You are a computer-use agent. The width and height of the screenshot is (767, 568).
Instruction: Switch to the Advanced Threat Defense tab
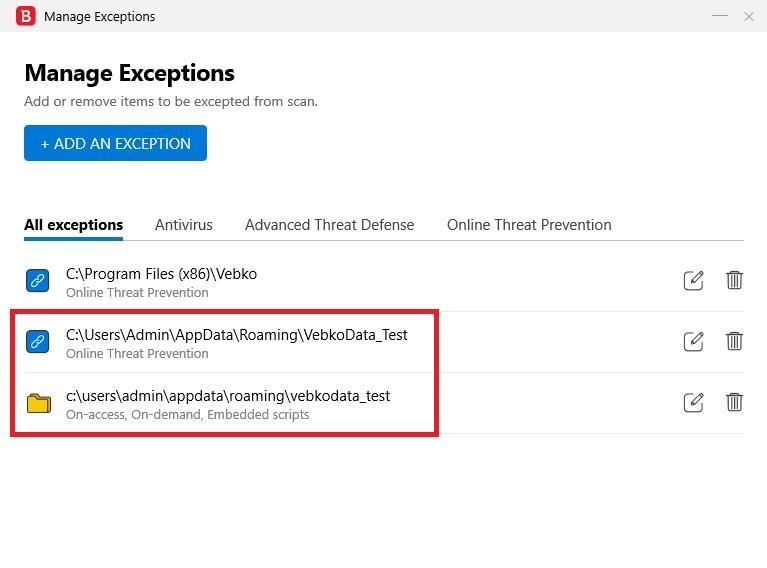pyautogui.click(x=329, y=225)
